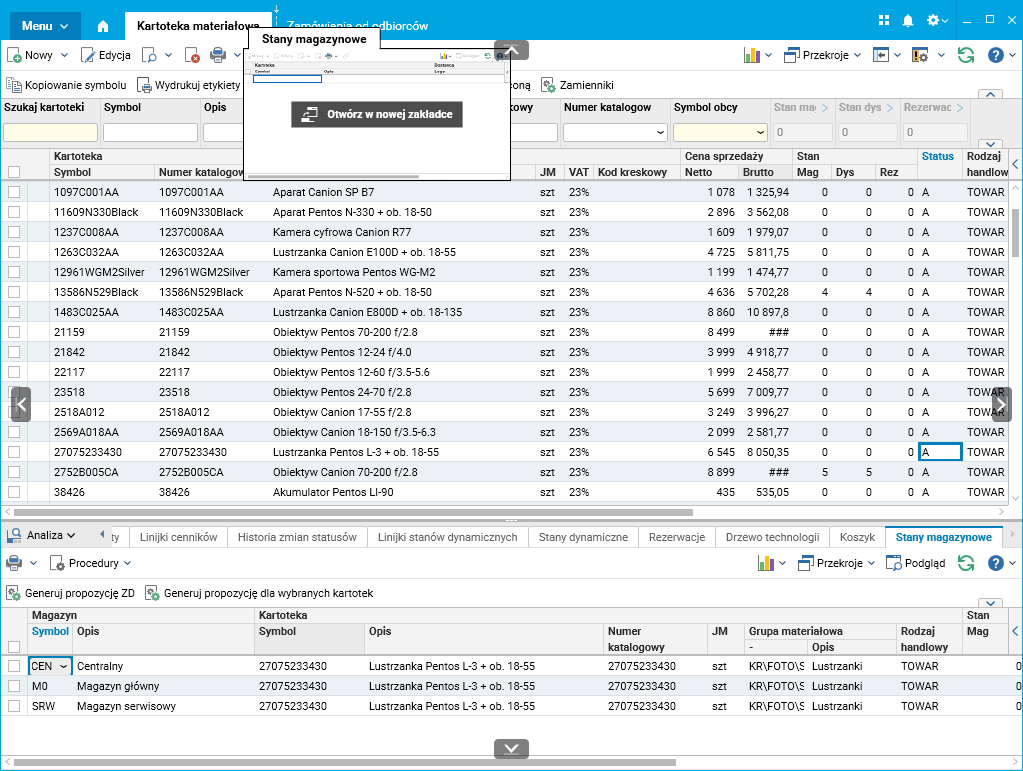Switch to the Rezerwacje tab

coord(677,537)
